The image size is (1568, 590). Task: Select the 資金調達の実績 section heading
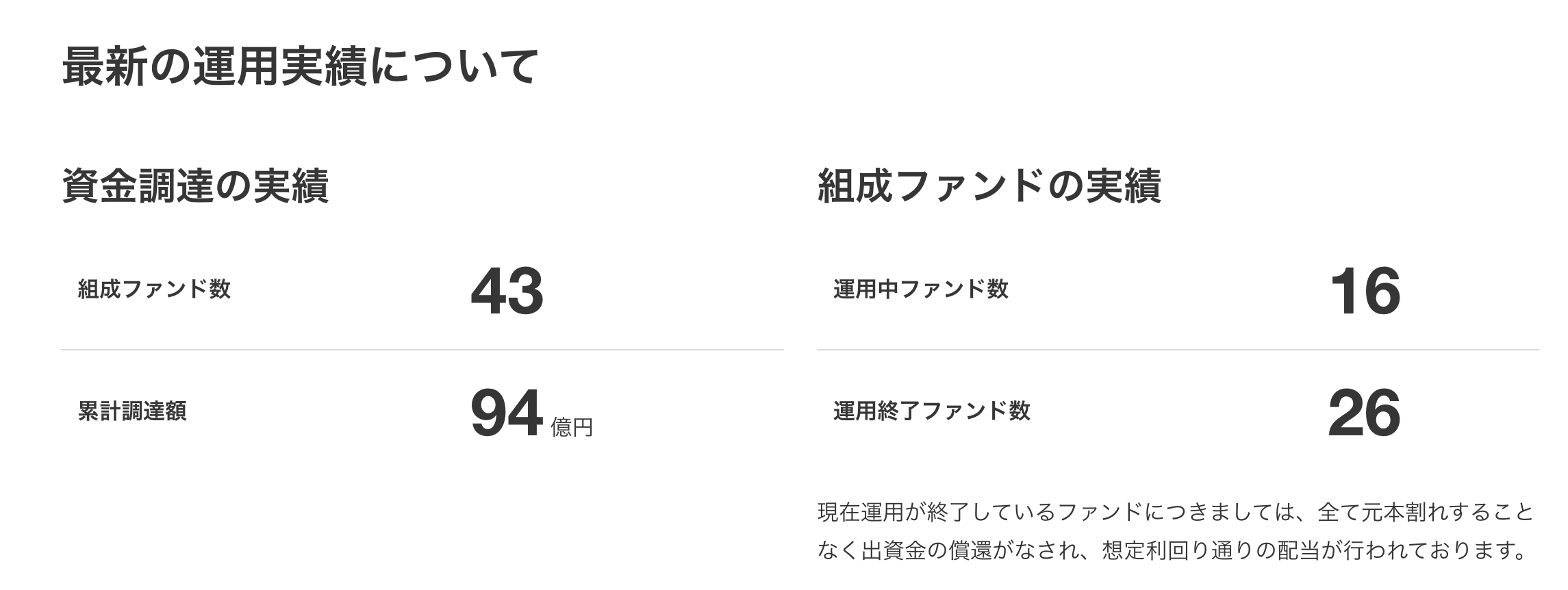tap(195, 186)
